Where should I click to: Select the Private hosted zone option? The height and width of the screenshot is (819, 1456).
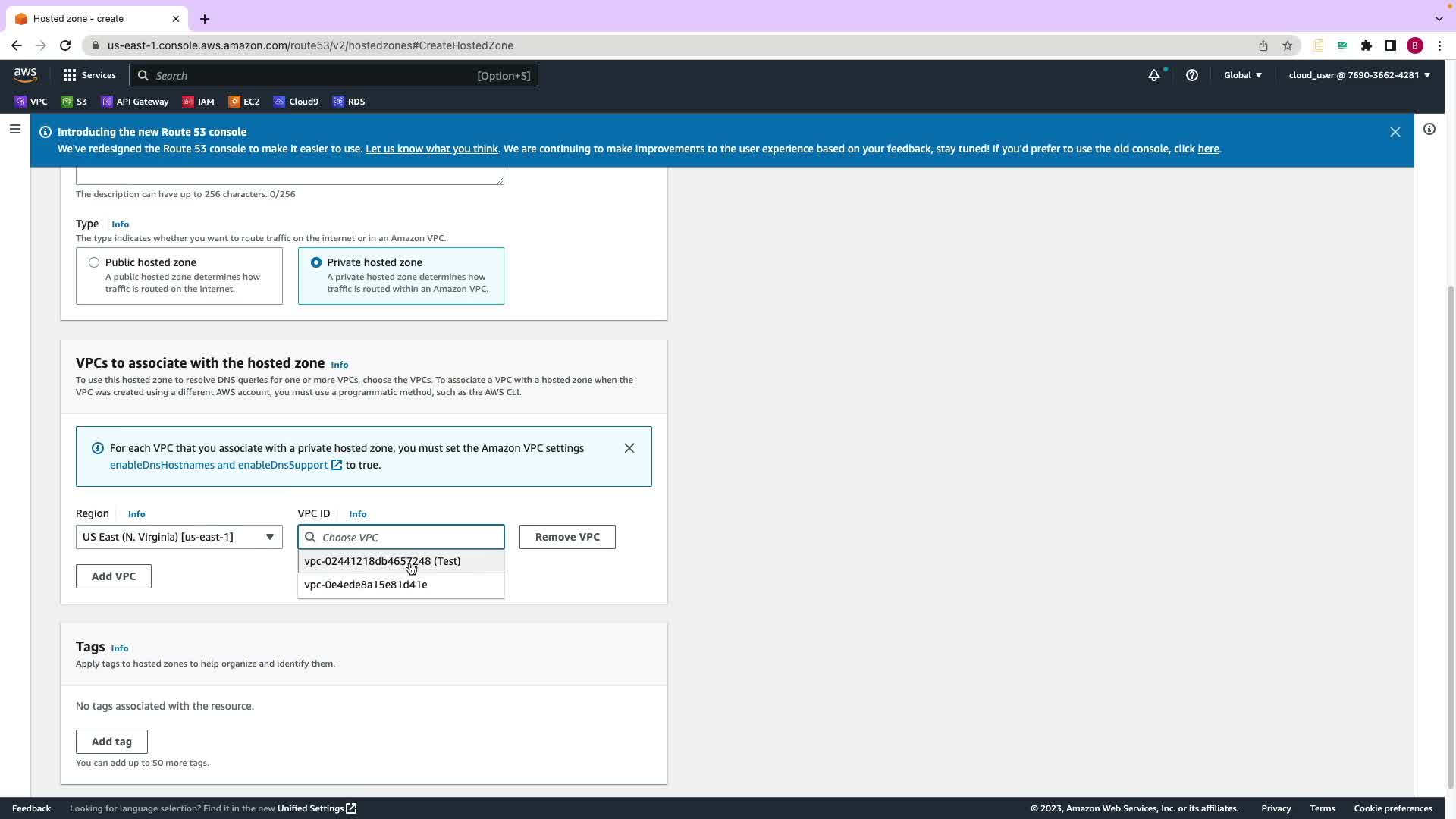[316, 262]
